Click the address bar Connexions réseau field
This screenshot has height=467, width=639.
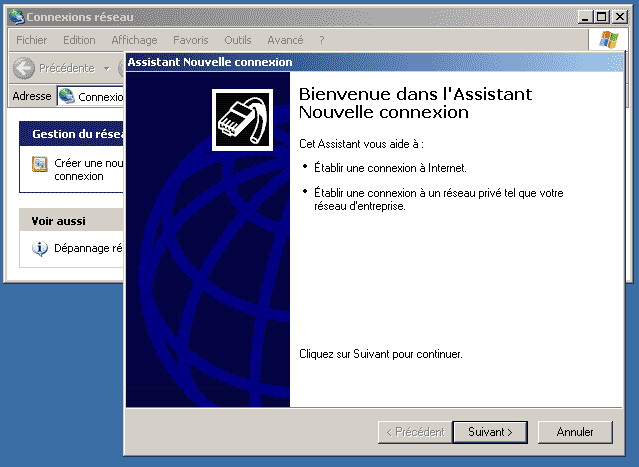pyautogui.click(x=90, y=97)
